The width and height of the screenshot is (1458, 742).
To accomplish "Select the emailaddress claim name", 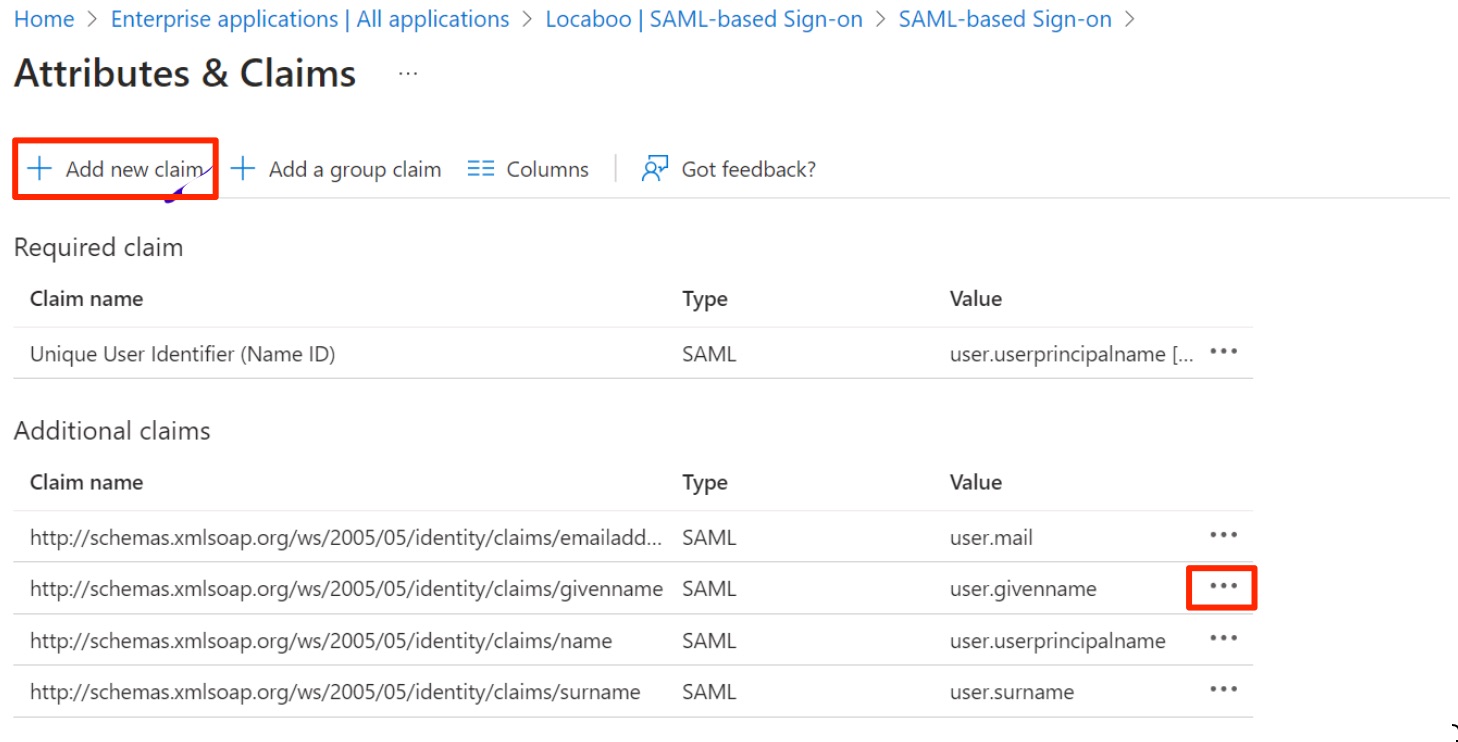I will [x=346, y=538].
